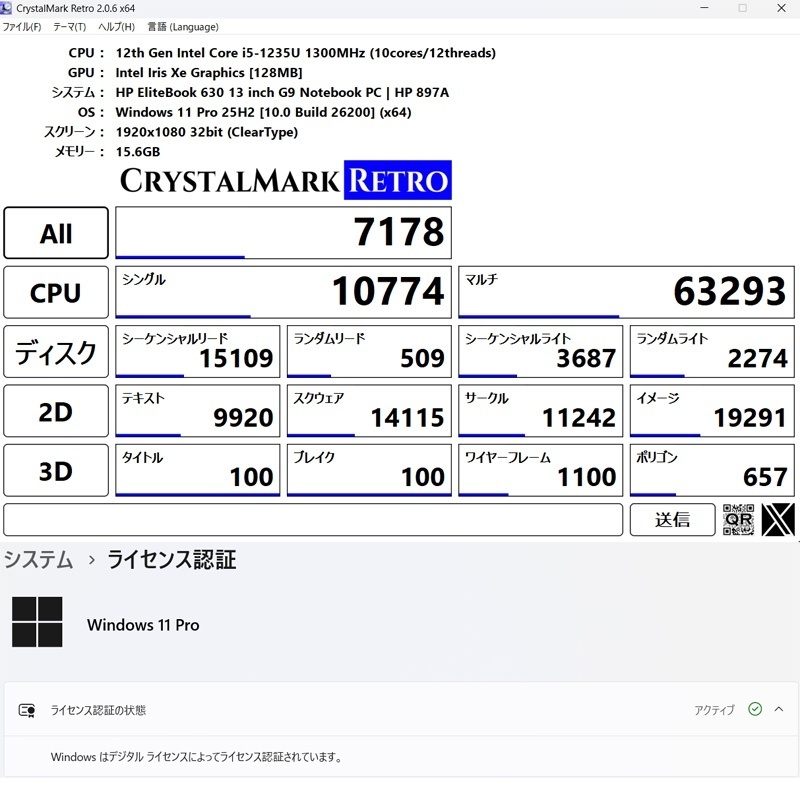Image resolution: width=800 pixels, height=800 pixels.
Task: Collapse the license status section chevron
Action: pyautogui.click(x=779, y=709)
